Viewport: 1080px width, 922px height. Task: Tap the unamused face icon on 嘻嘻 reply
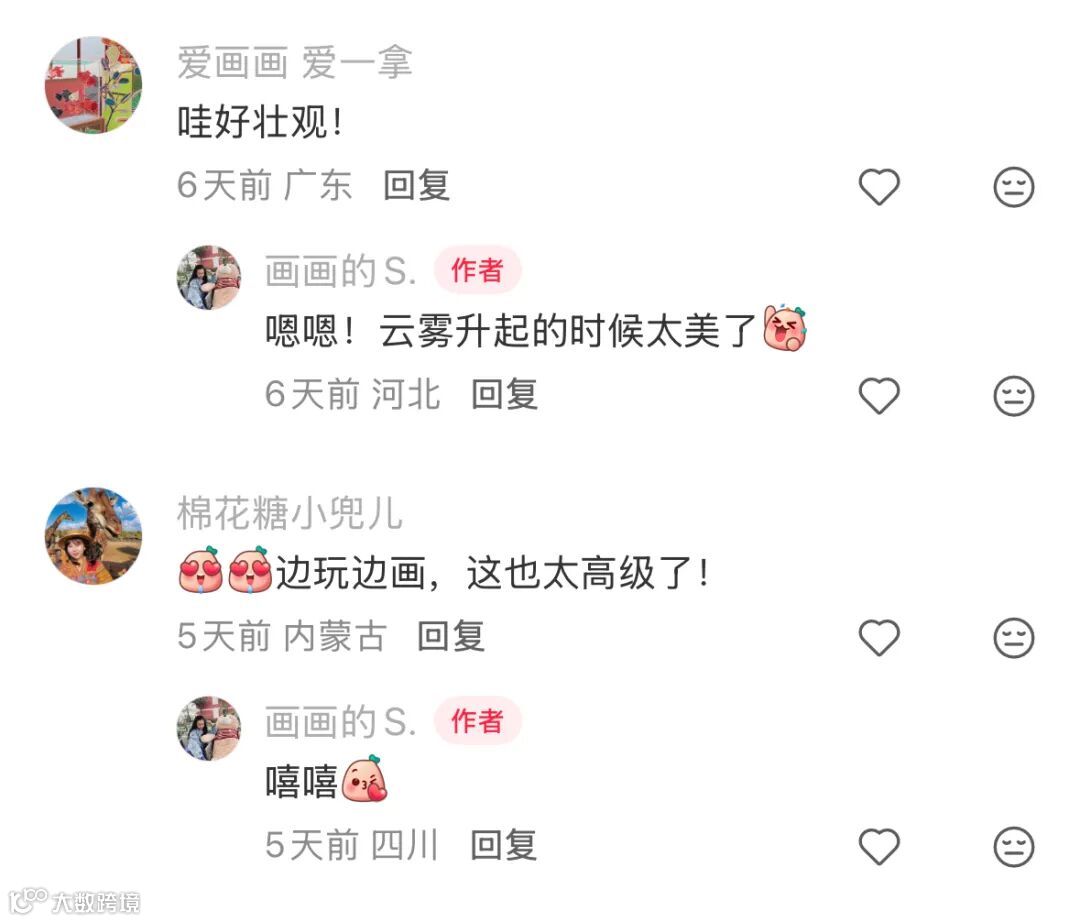(x=1014, y=847)
